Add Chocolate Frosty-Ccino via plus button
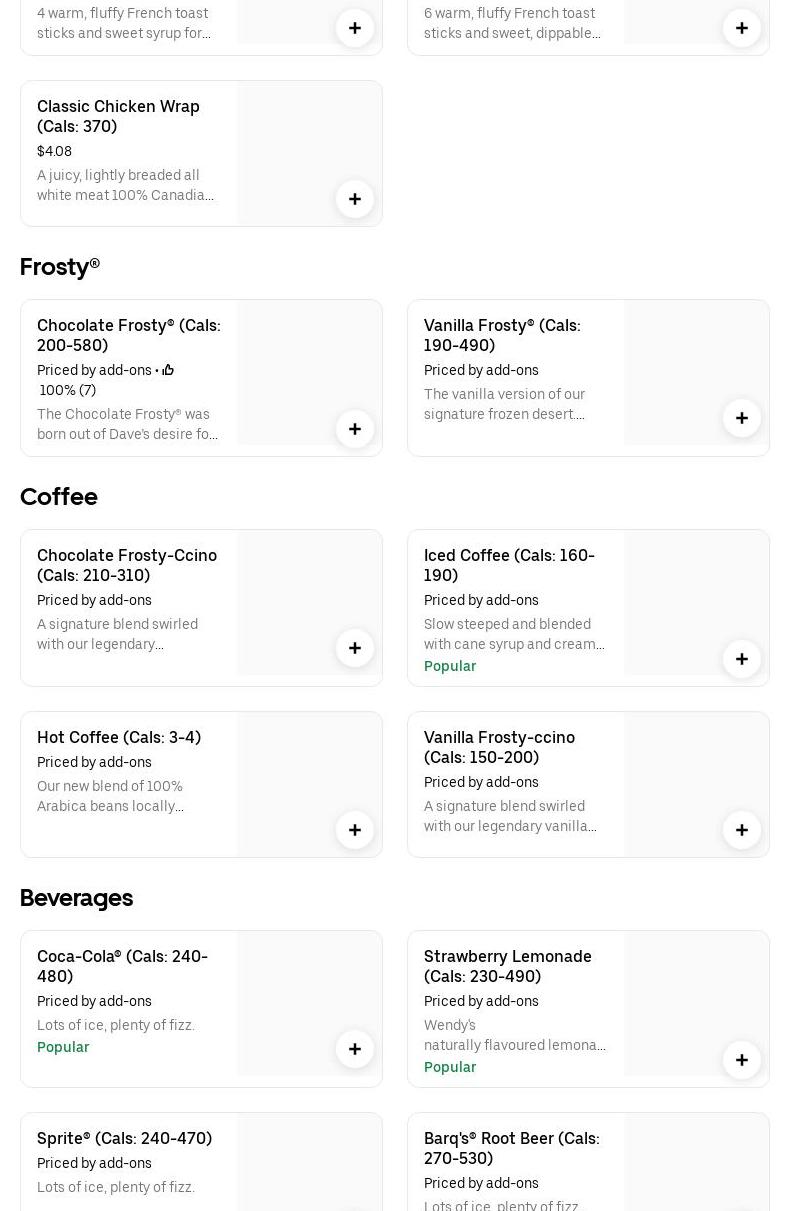 (x=355, y=648)
